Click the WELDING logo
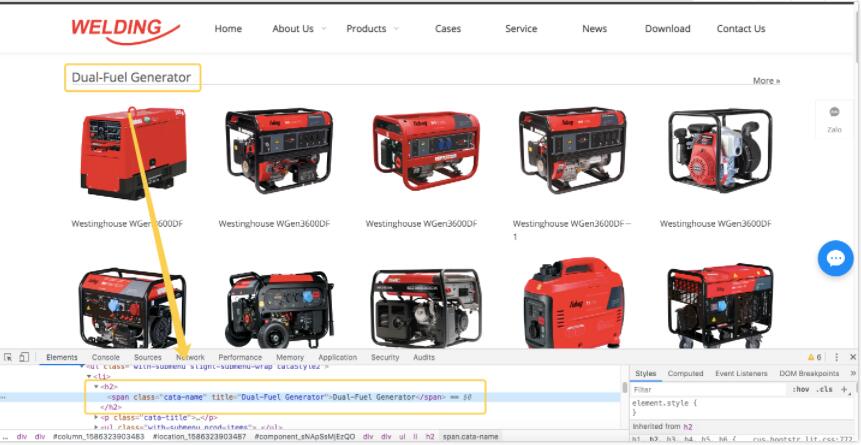 [125, 29]
